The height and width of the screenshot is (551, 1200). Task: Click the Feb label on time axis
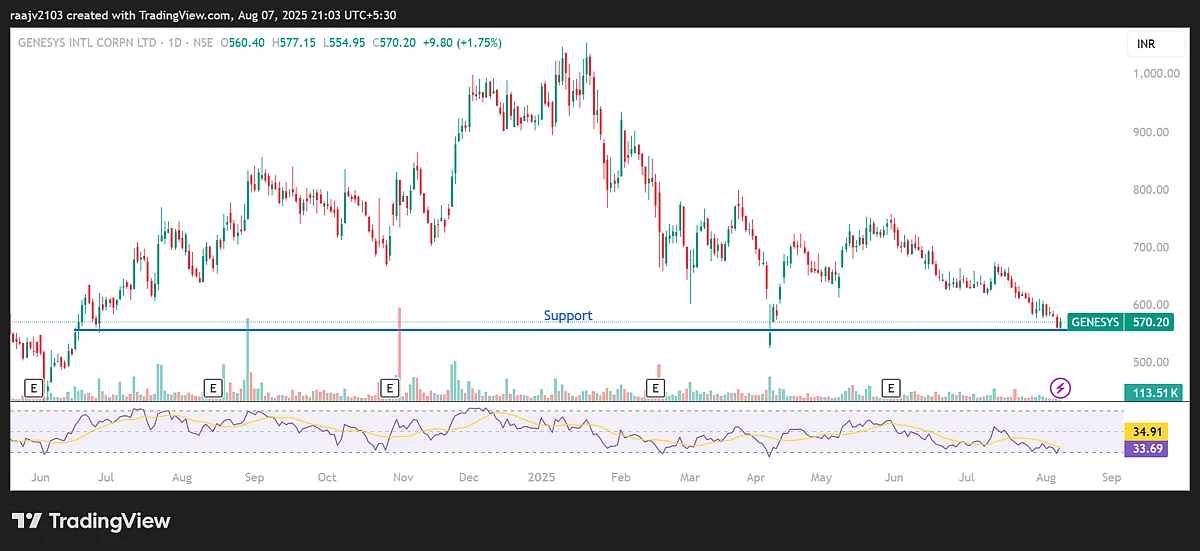(x=620, y=478)
